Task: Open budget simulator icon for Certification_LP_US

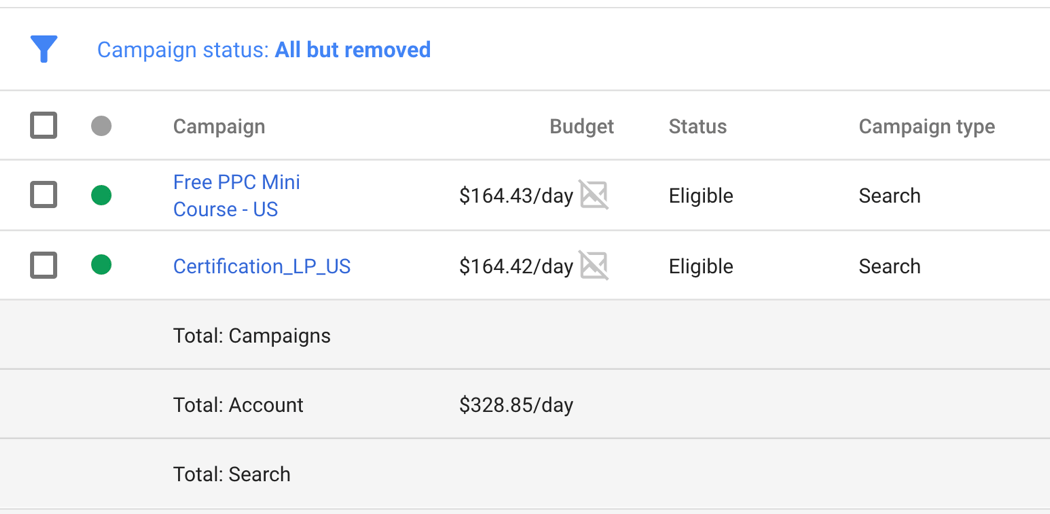Action: click(x=594, y=266)
